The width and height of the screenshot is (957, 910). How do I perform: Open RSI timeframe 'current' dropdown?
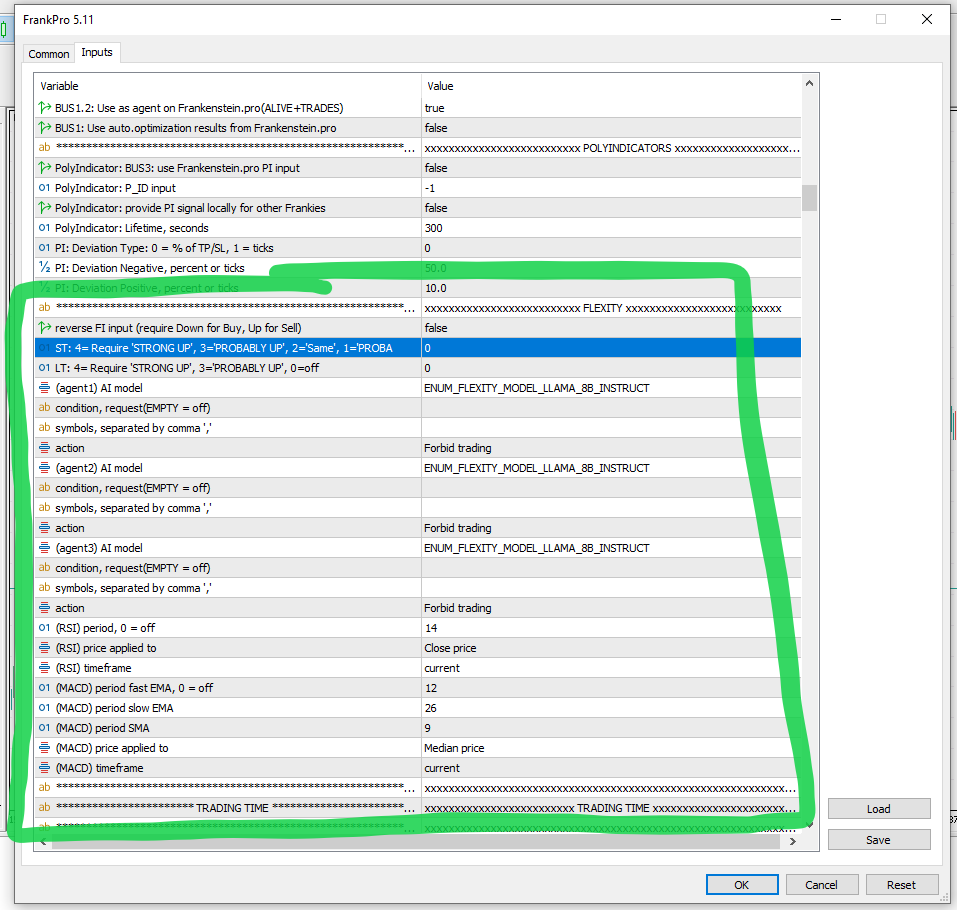(x=611, y=668)
